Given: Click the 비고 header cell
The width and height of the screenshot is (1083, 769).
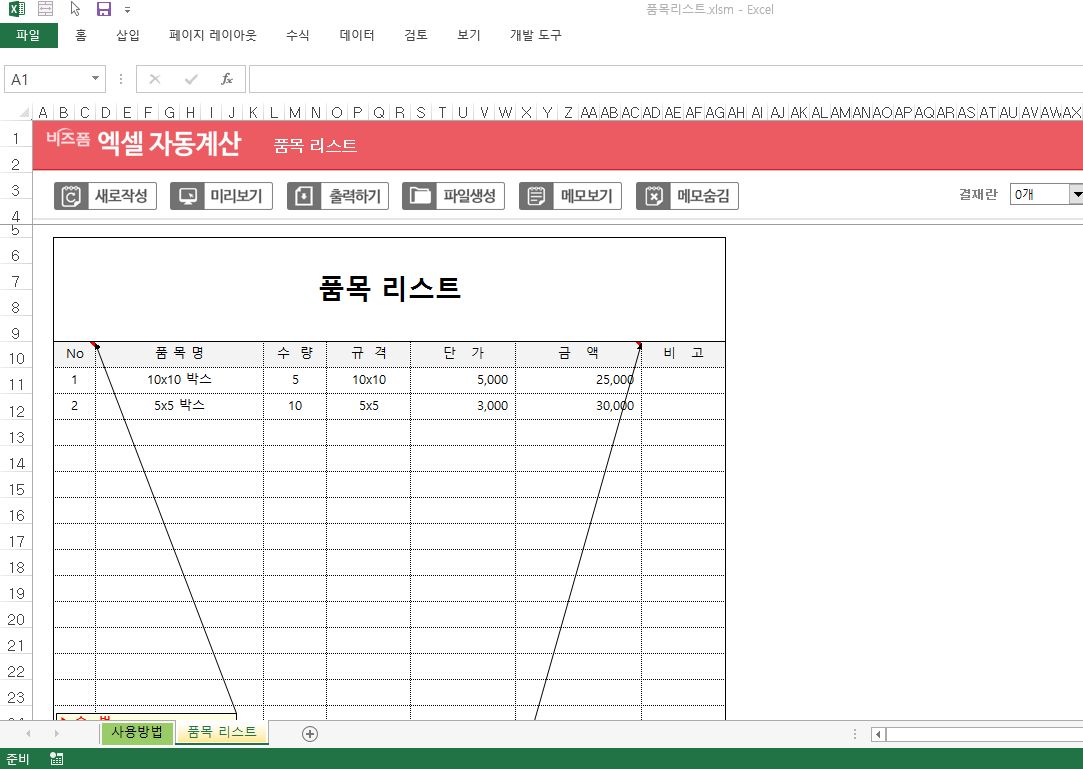Looking at the screenshot, I should 683,354.
